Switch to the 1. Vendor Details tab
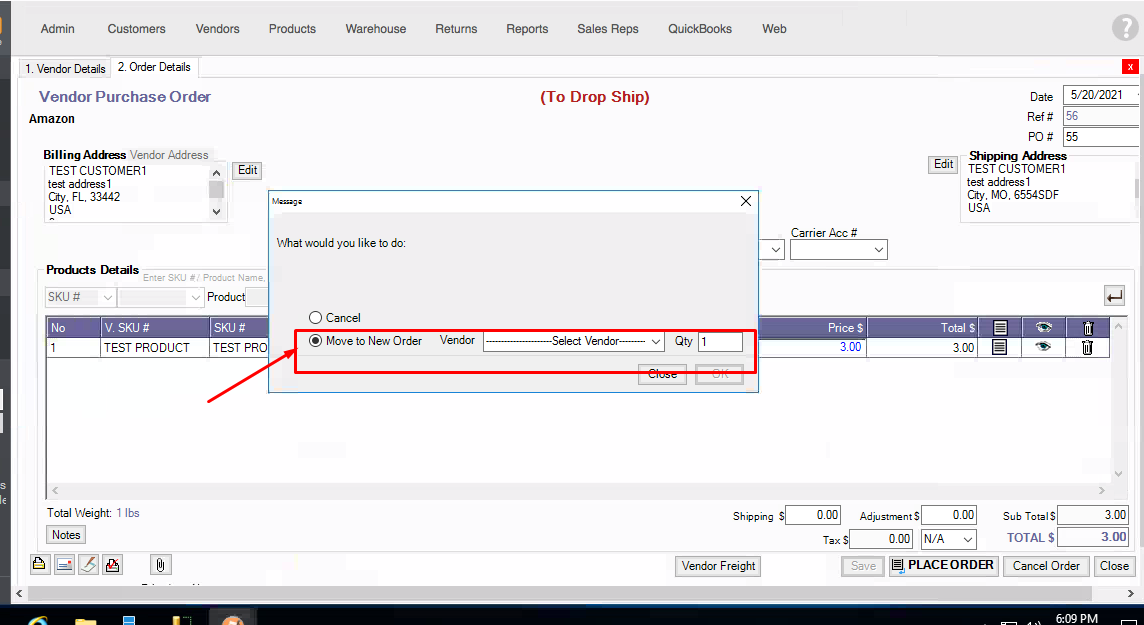The height and width of the screenshot is (625, 1144). (x=65, y=69)
